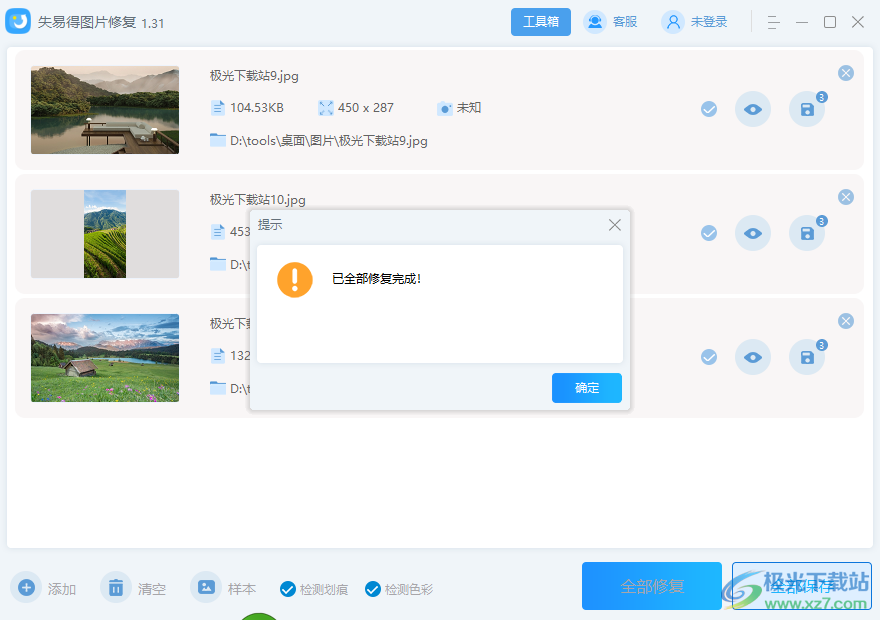Click the size 104.53KB
Screen dimensions: 880x620
pyautogui.click(x=256, y=108)
